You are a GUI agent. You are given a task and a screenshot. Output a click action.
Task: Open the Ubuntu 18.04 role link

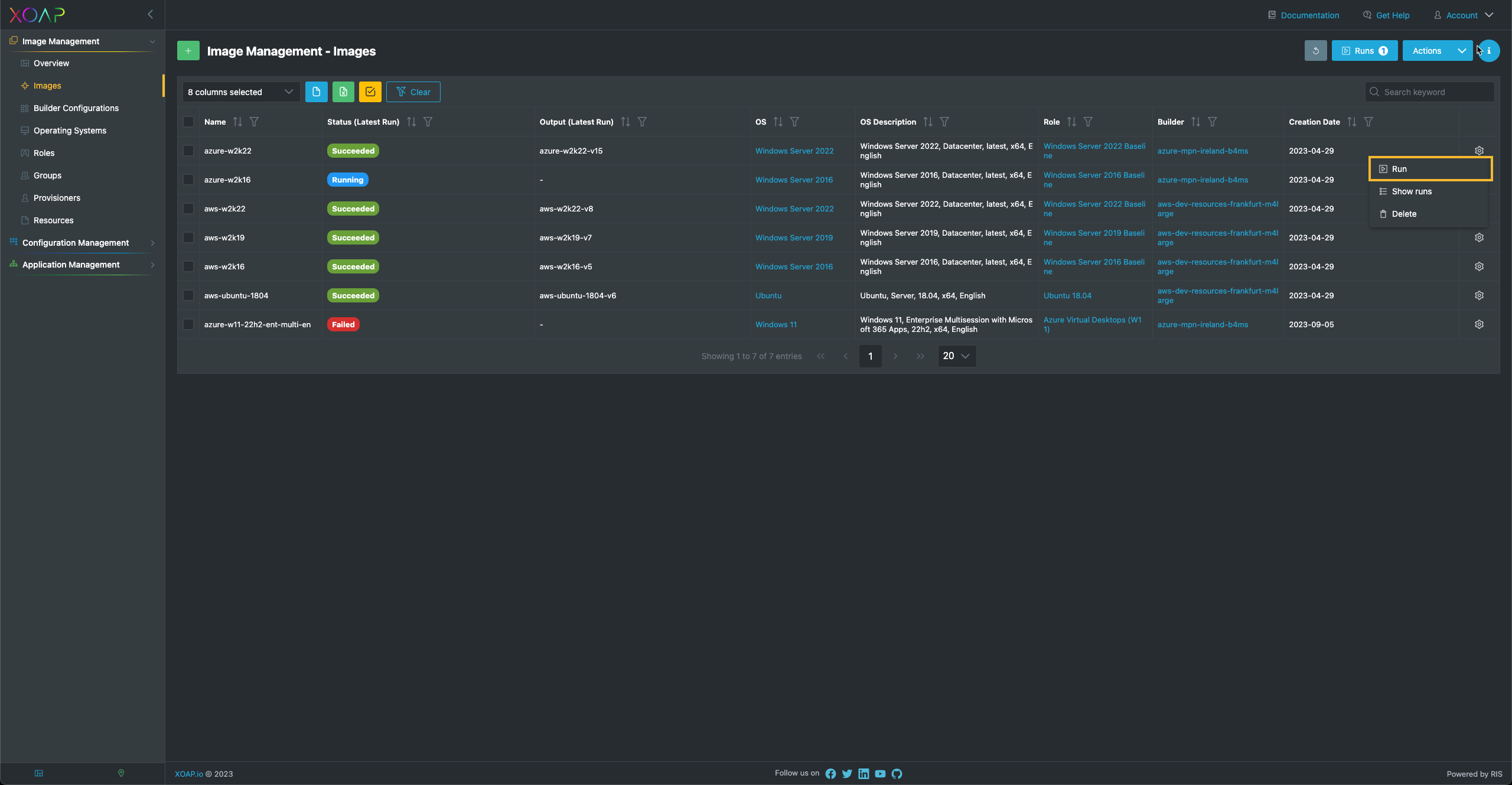1067,295
